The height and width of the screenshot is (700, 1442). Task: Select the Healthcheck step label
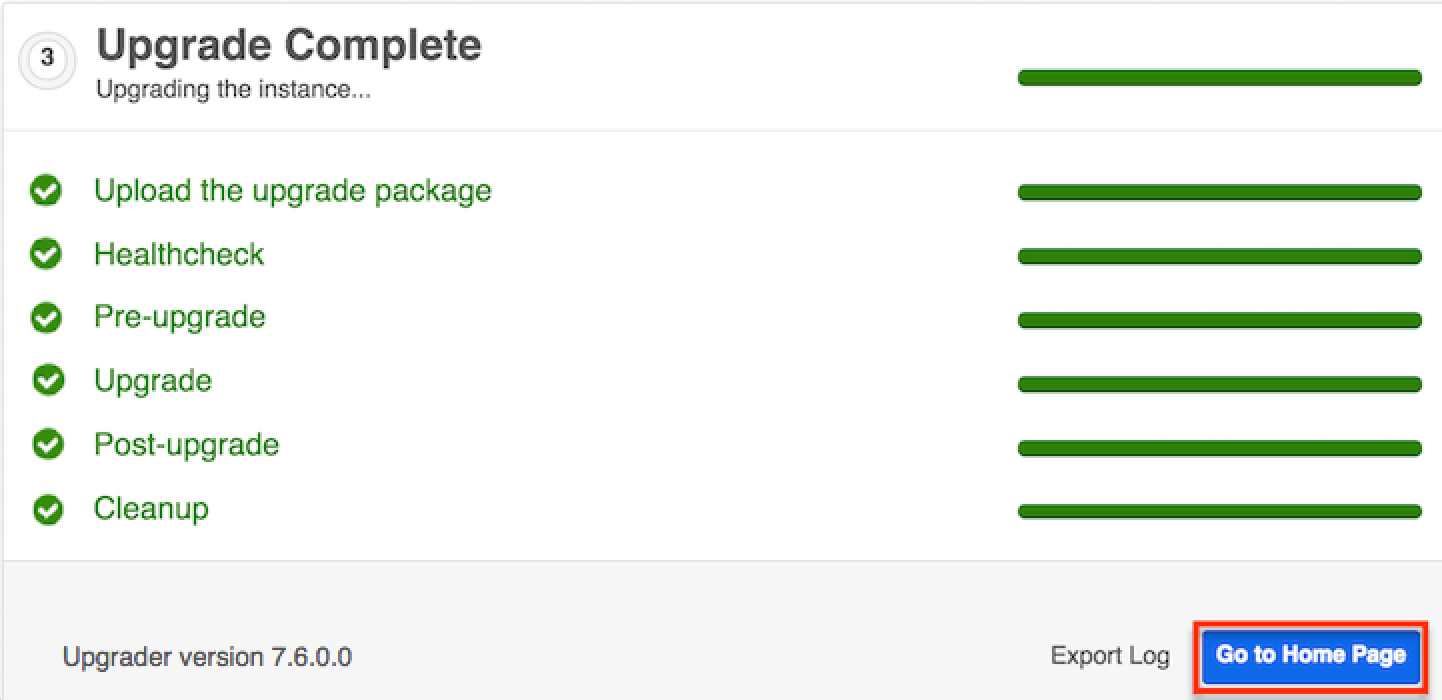pyautogui.click(x=179, y=254)
